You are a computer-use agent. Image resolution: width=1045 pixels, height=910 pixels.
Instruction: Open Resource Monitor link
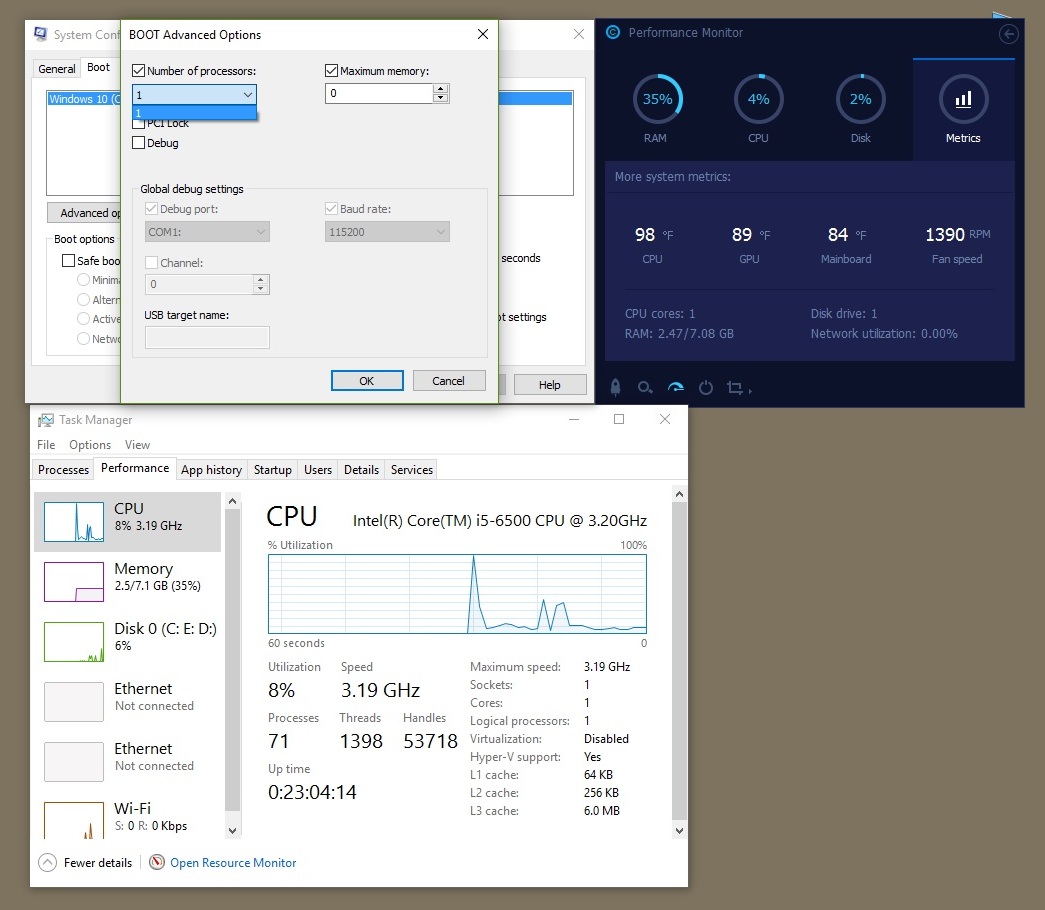[x=233, y=863]
